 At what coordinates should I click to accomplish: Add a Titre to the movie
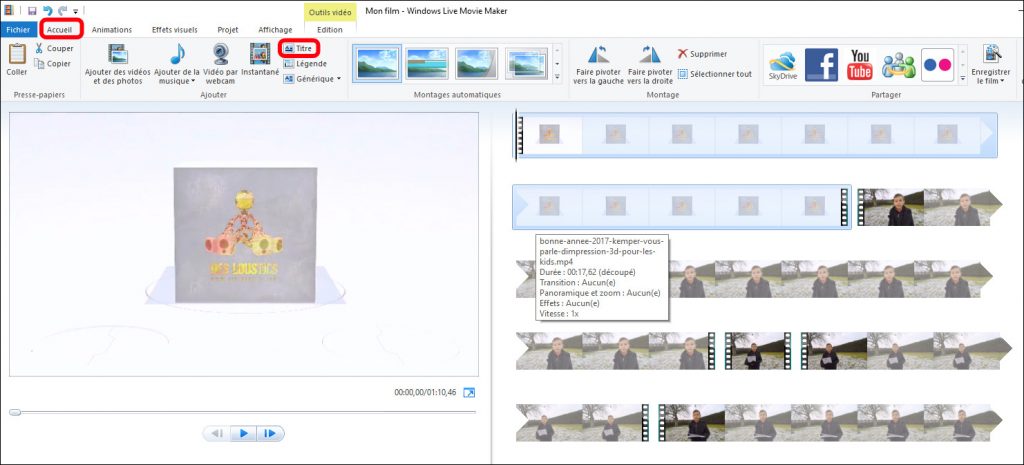pyautogui.click(x=300, y=48)
